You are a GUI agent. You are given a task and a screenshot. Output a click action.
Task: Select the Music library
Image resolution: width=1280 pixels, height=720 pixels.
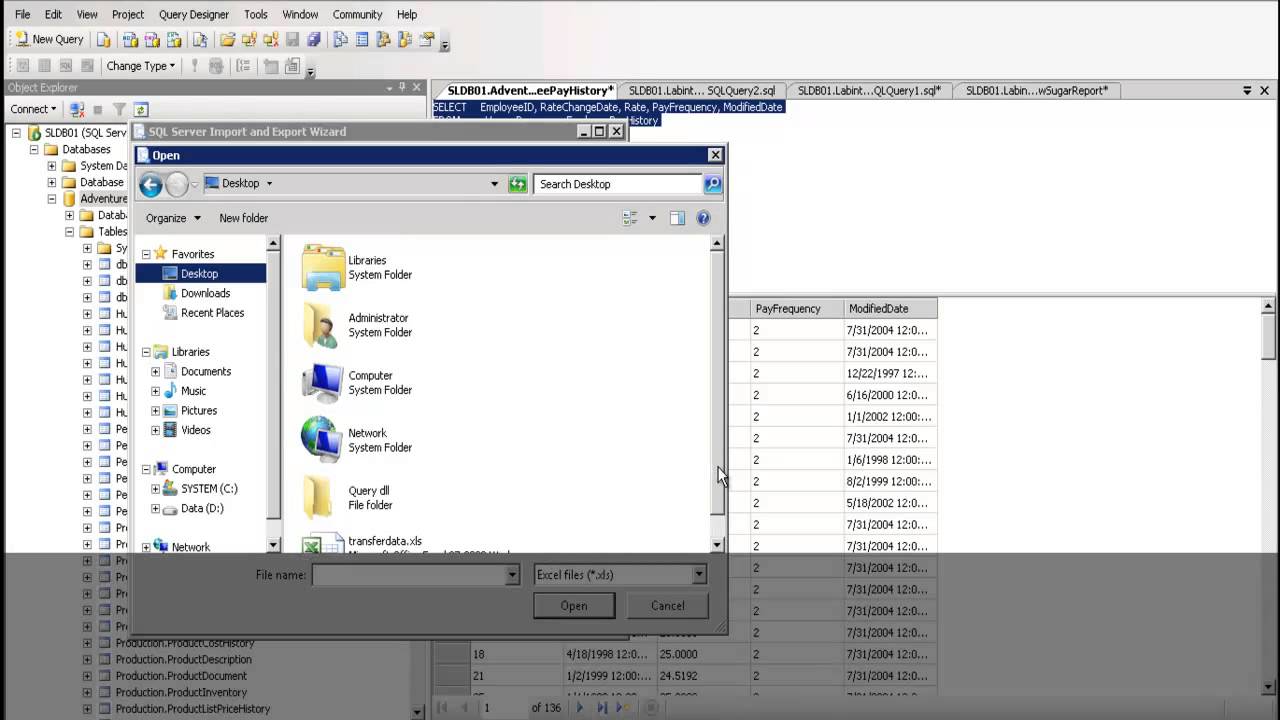193,391
